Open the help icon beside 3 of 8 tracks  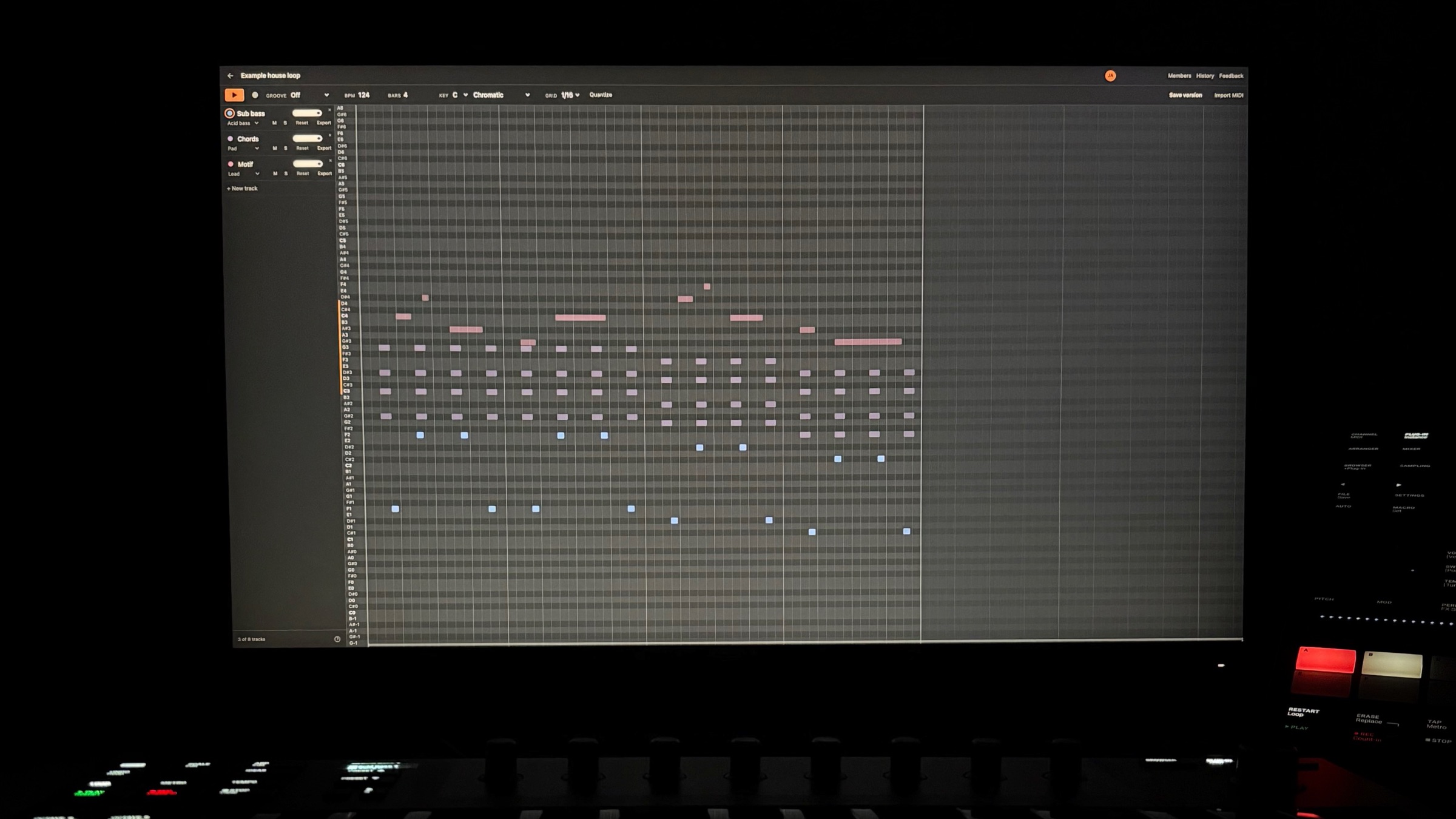pyautogui.click(x=337, y=639)
